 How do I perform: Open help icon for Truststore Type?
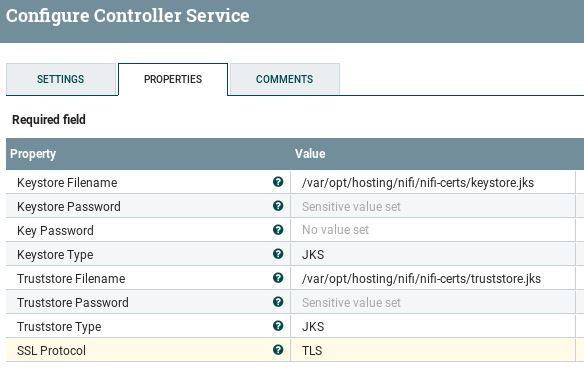point(278,326)
